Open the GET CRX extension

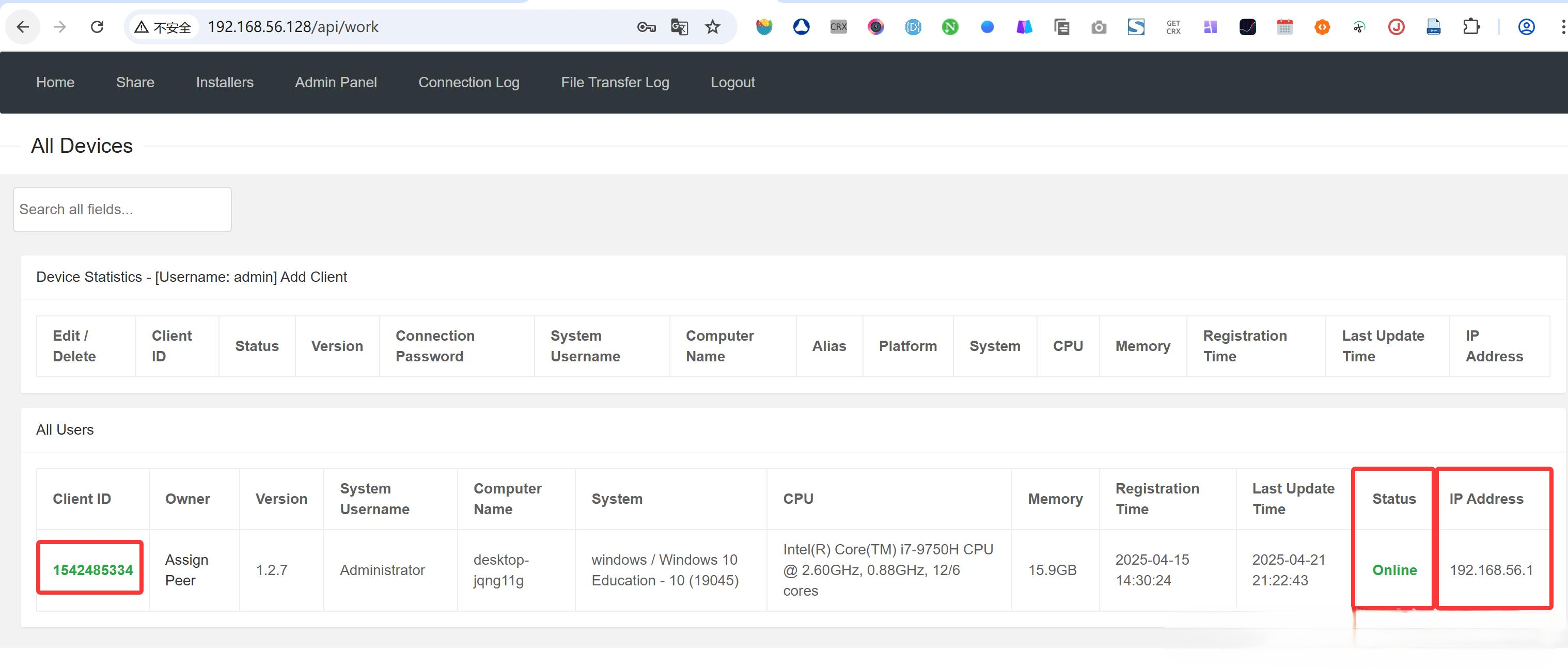pyautogui.click(x=1173, y=27)
